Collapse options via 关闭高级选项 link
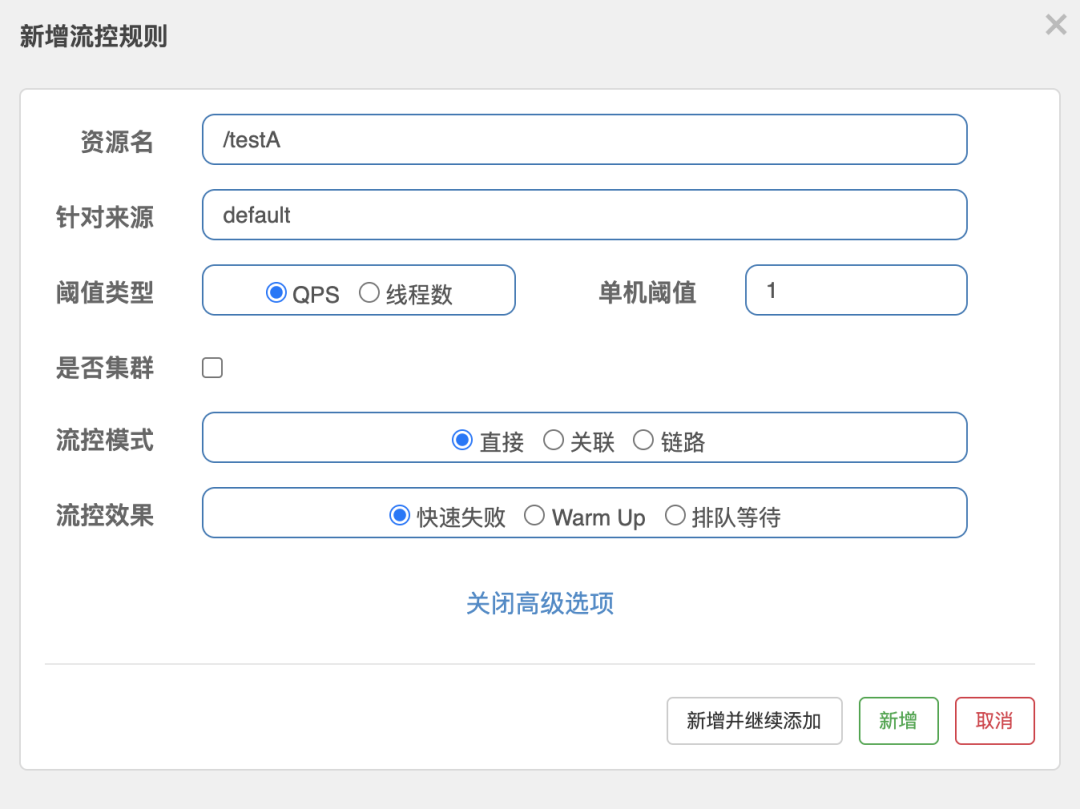The image size is (1080, 809). point(540,603)
